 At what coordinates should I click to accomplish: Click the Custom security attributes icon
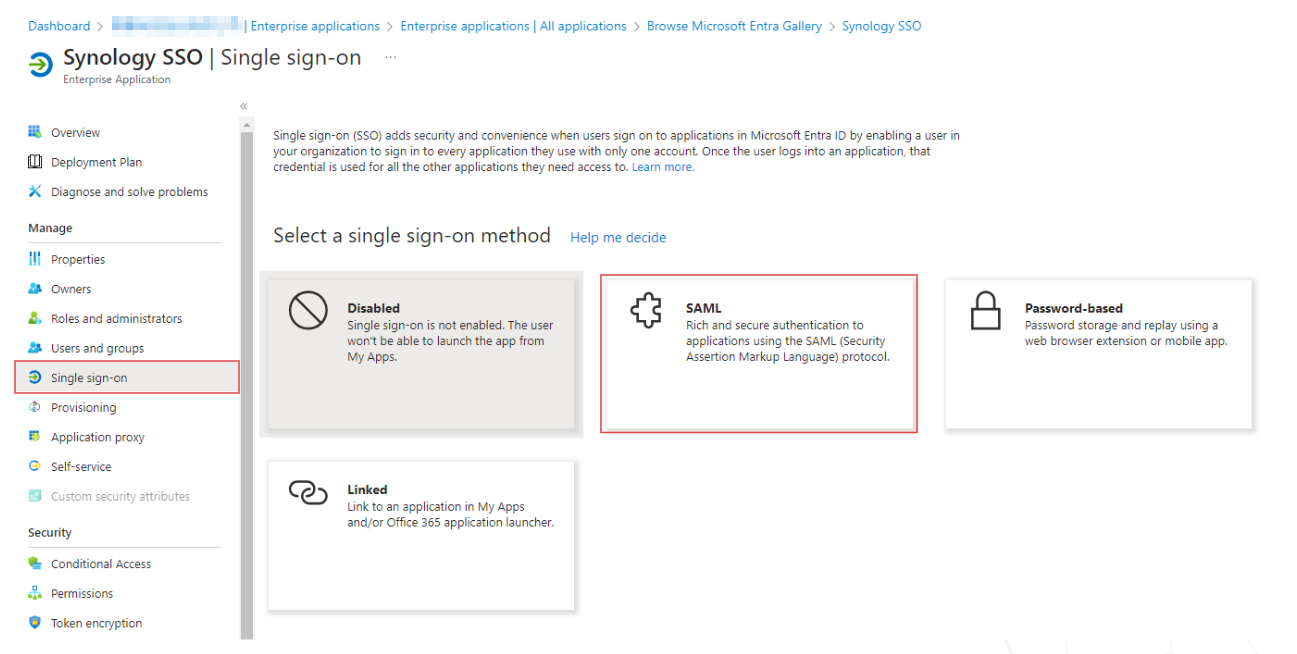[35, 496]
